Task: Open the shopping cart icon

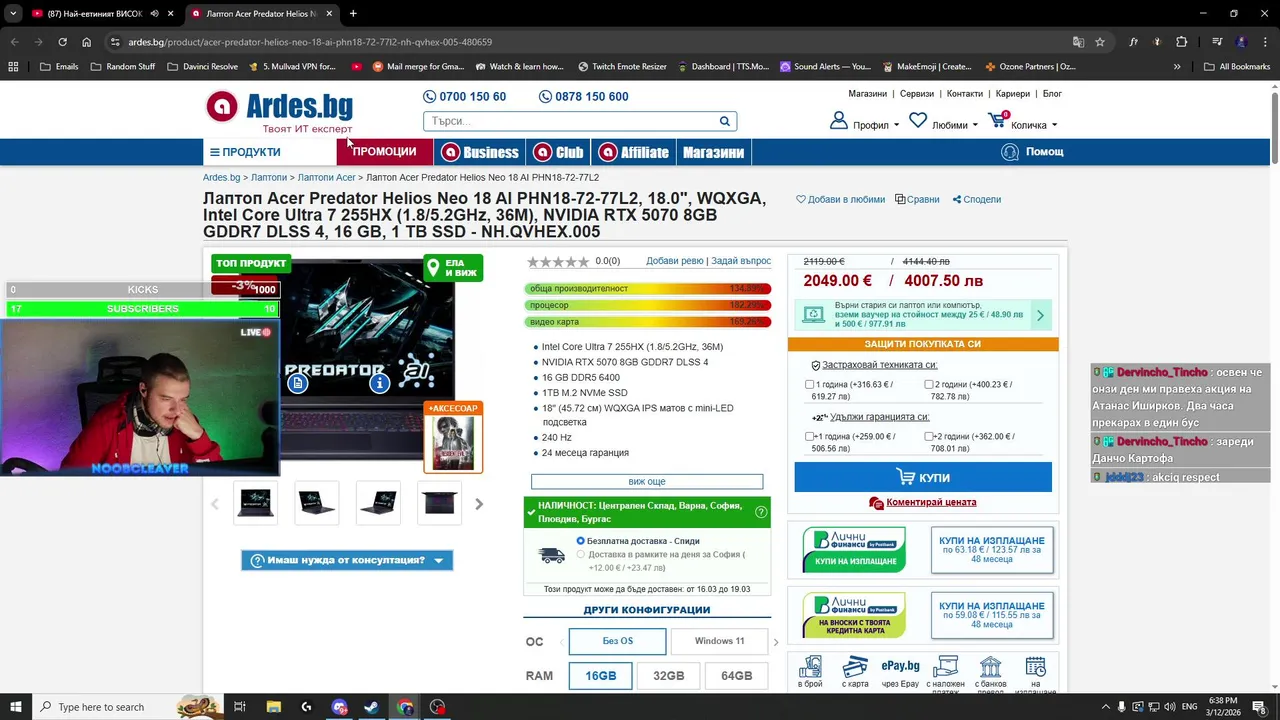Action: [x=997, y=120]
